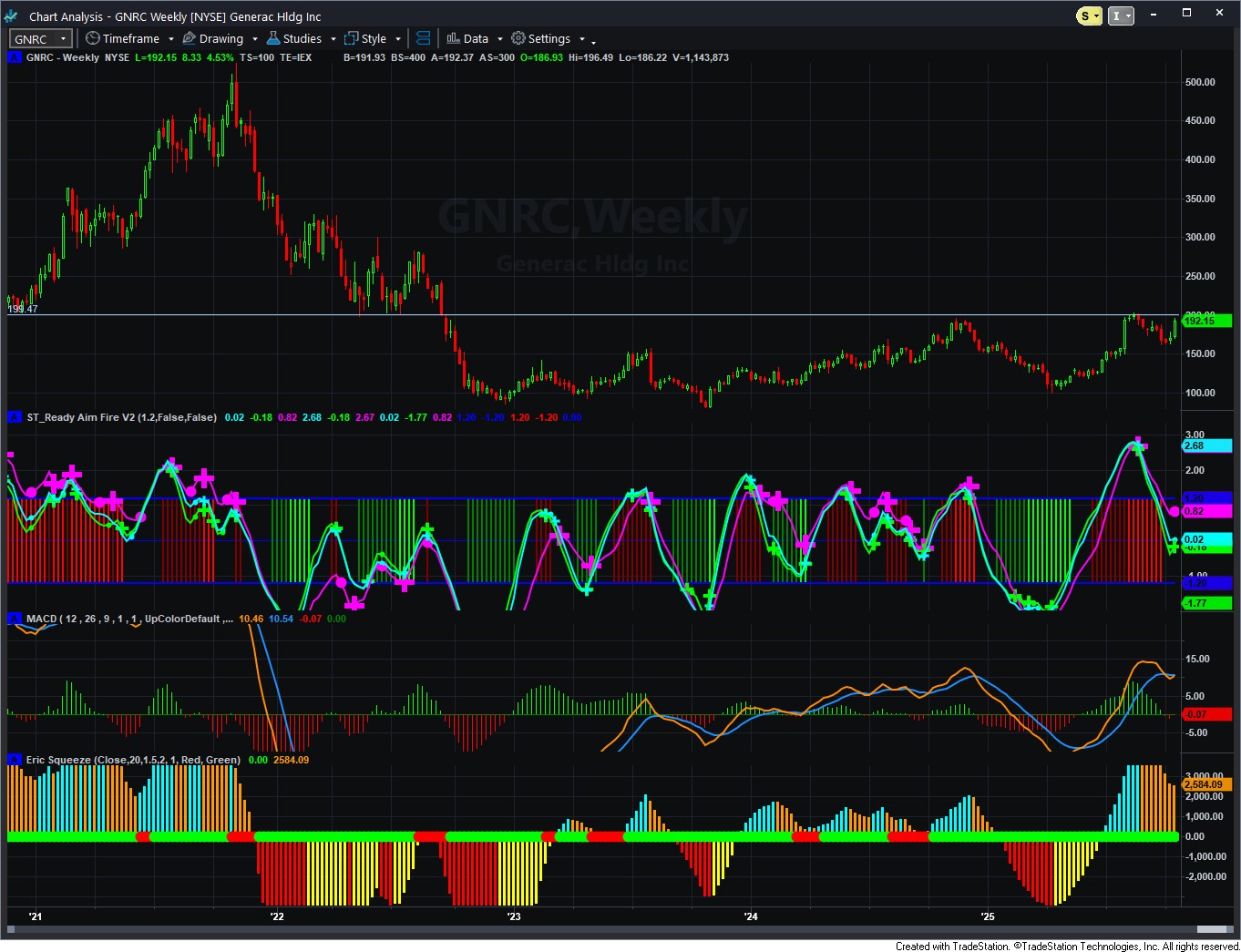
Task: Click the Style selection icon
Action: click(351, 38)
